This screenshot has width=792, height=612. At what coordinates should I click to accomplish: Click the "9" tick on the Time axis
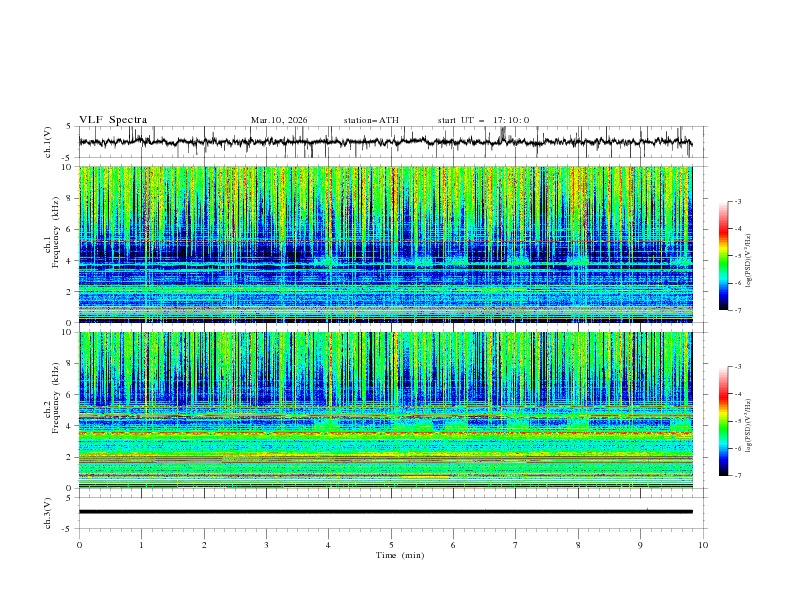click(640, 545)
